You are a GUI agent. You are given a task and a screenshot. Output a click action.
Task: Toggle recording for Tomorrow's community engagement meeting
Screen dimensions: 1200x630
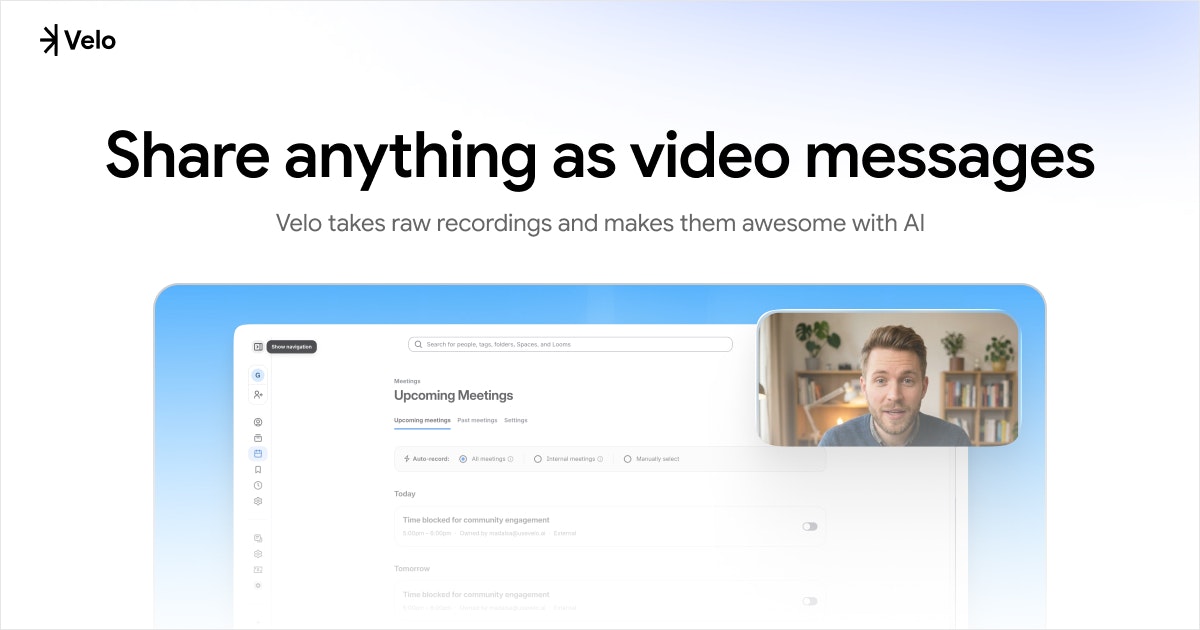pyautogui.click(x=809, y=601)
